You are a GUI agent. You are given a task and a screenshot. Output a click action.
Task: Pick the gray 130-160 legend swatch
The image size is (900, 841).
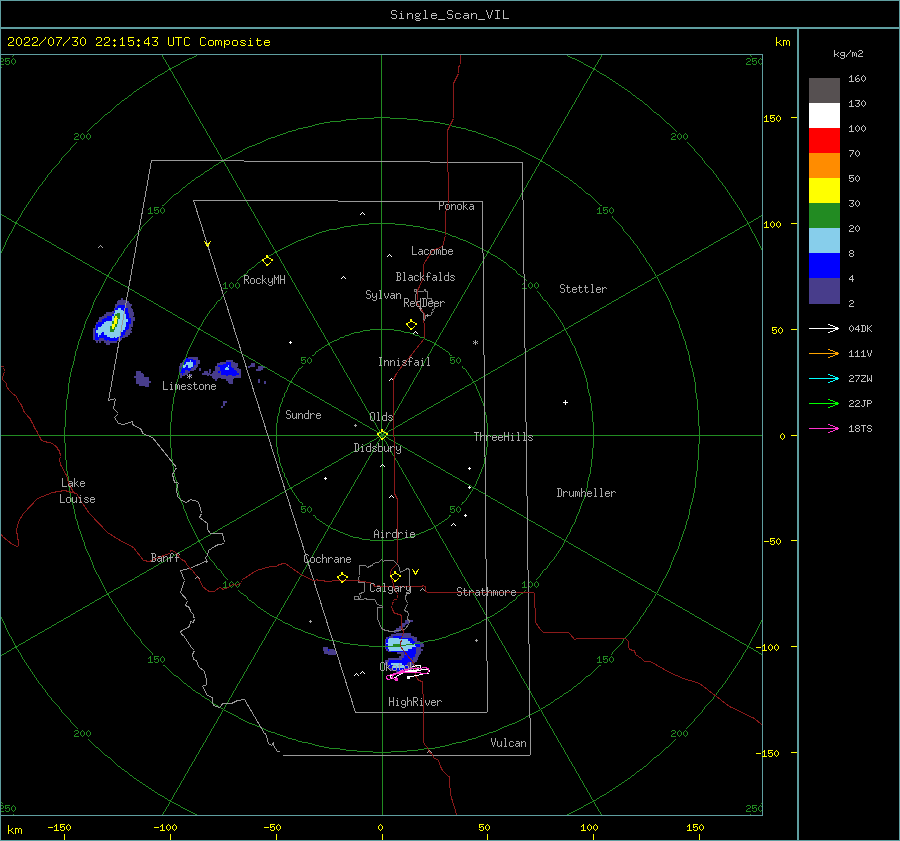click(824, 91)
